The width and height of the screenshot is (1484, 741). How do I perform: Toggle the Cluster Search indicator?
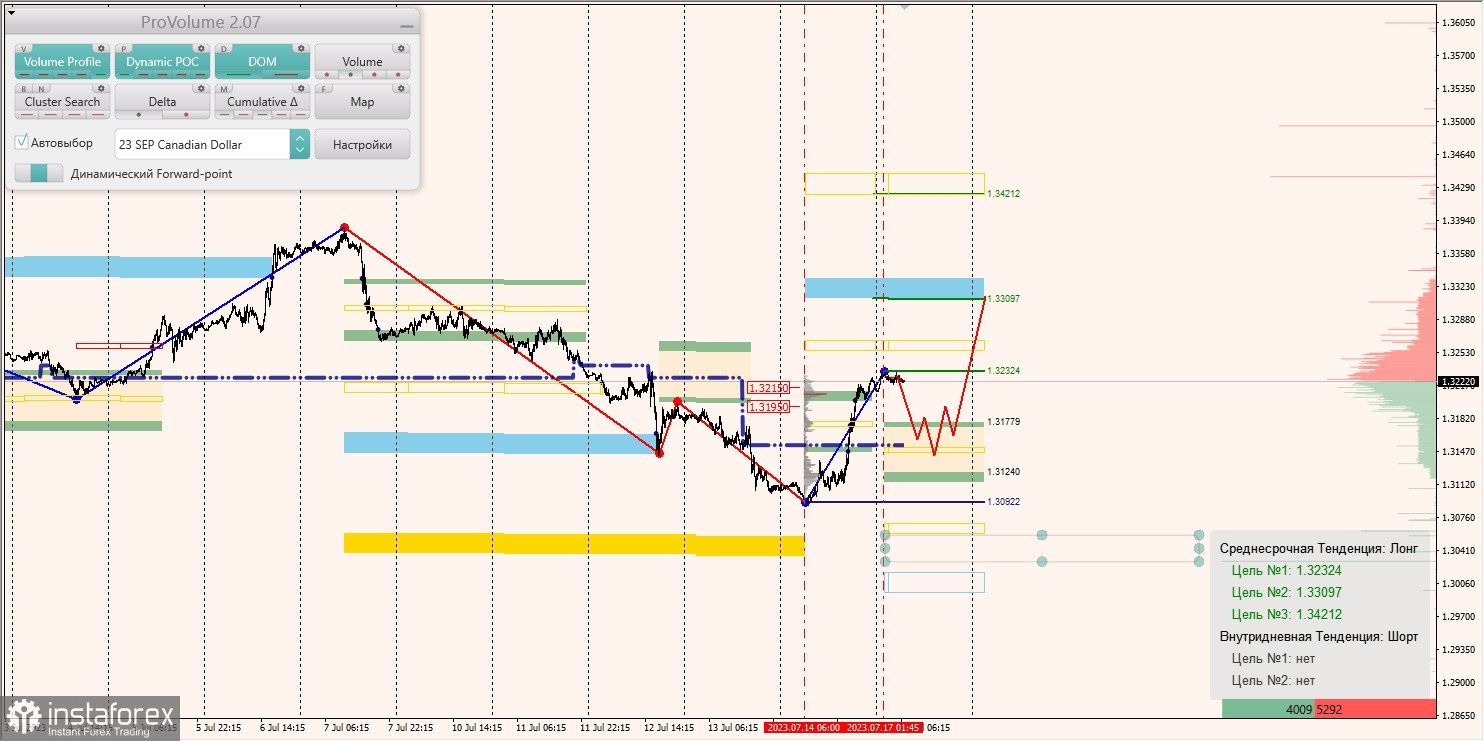point(62,102)
